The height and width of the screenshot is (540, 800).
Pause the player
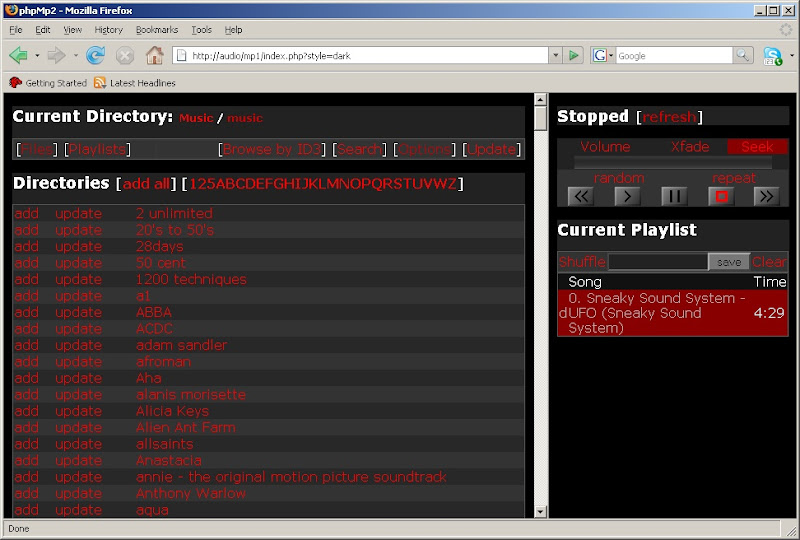674,197
